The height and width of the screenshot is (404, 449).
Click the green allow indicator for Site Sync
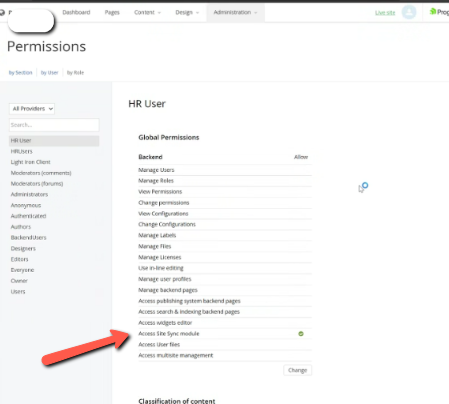pos(301,334)
